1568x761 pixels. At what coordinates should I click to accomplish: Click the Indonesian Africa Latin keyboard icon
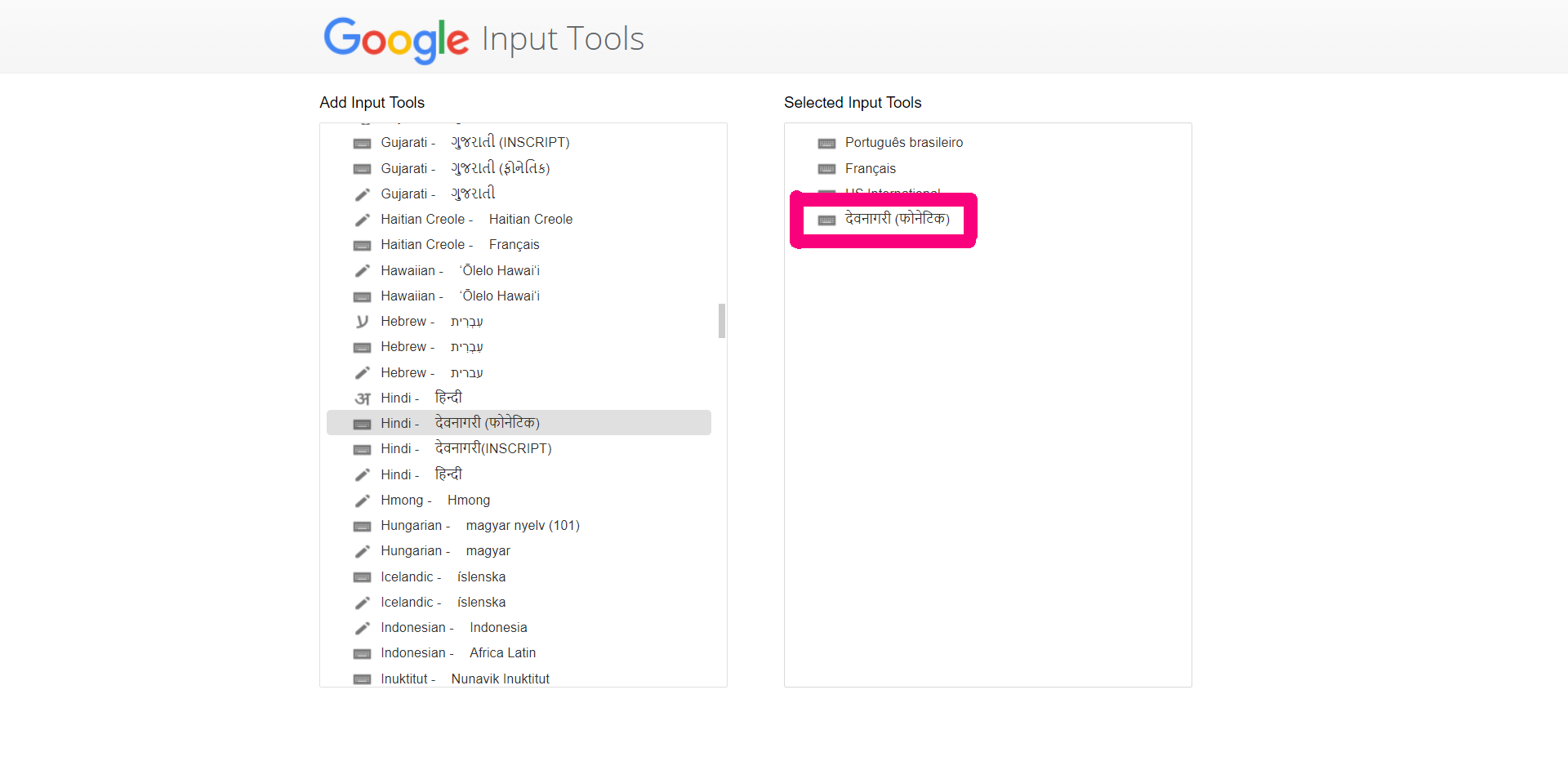pos(362,653)
